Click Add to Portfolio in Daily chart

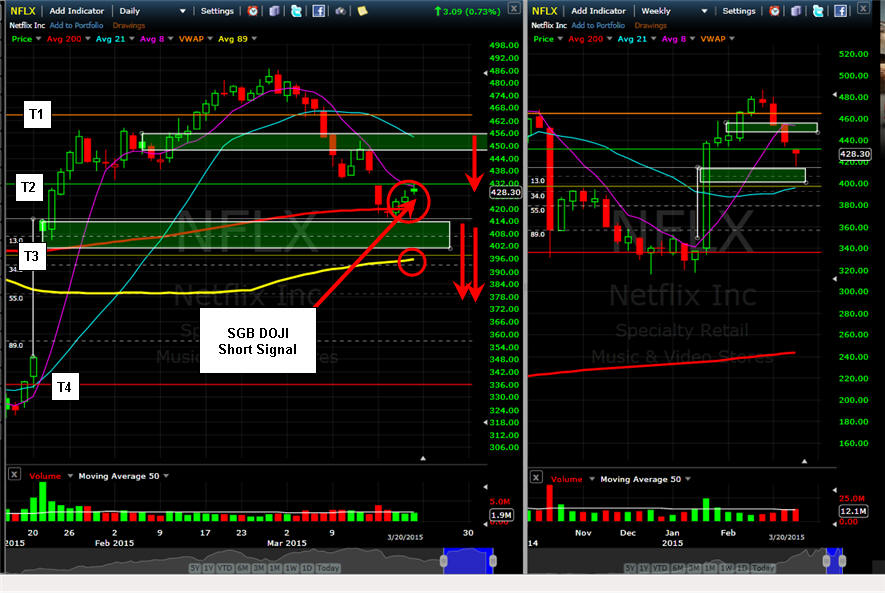pyautogui.click(x=76, y=25)
